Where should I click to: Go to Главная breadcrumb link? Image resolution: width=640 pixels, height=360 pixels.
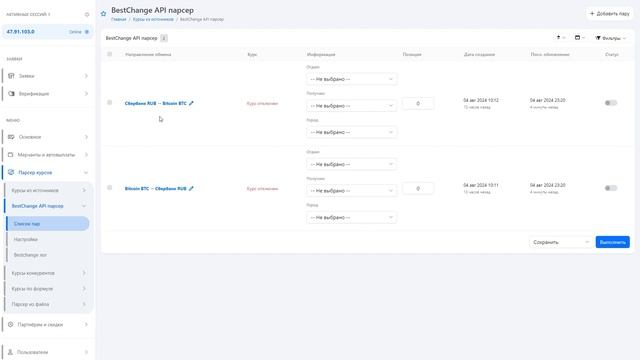tap(118, 19)
